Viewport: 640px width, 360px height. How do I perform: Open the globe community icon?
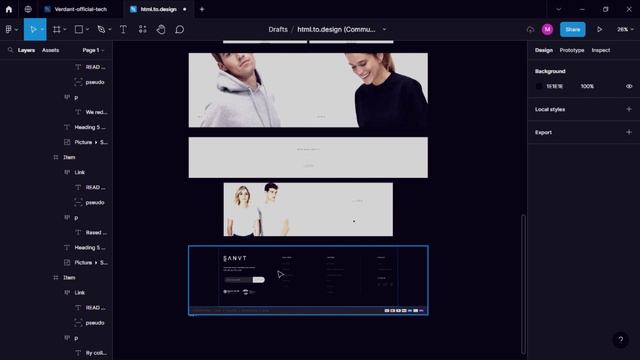tap(28, 9)
